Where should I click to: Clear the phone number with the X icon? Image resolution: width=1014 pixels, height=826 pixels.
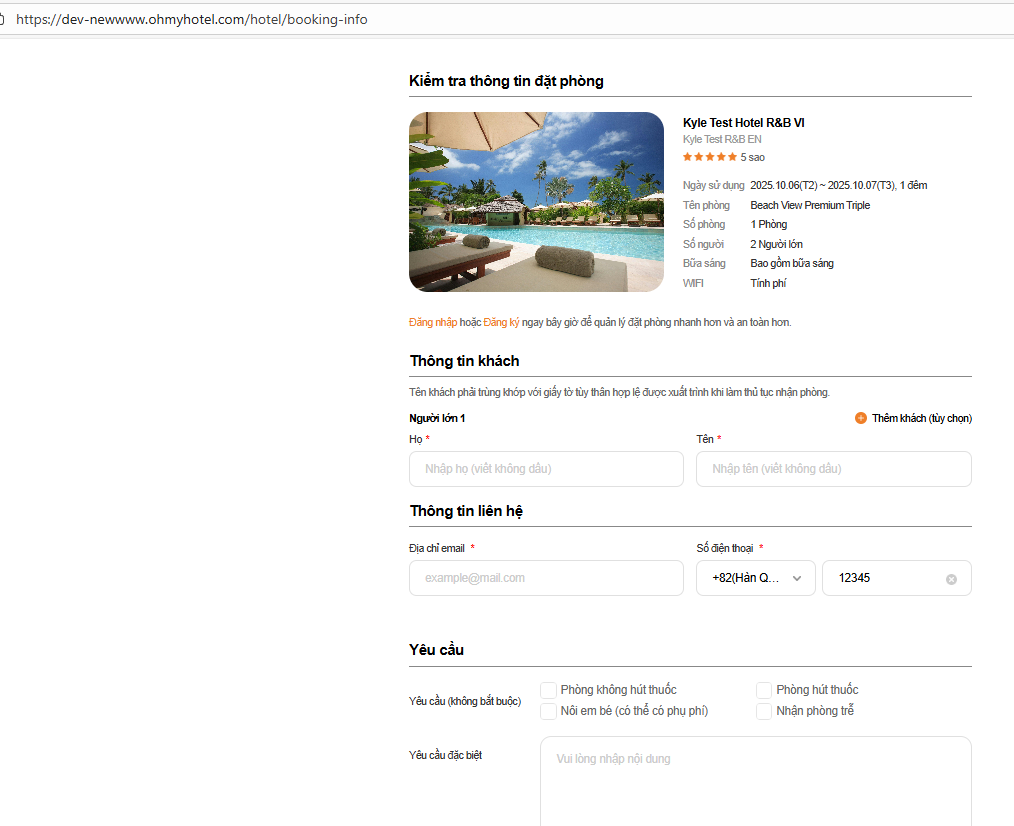coord(951,579)
